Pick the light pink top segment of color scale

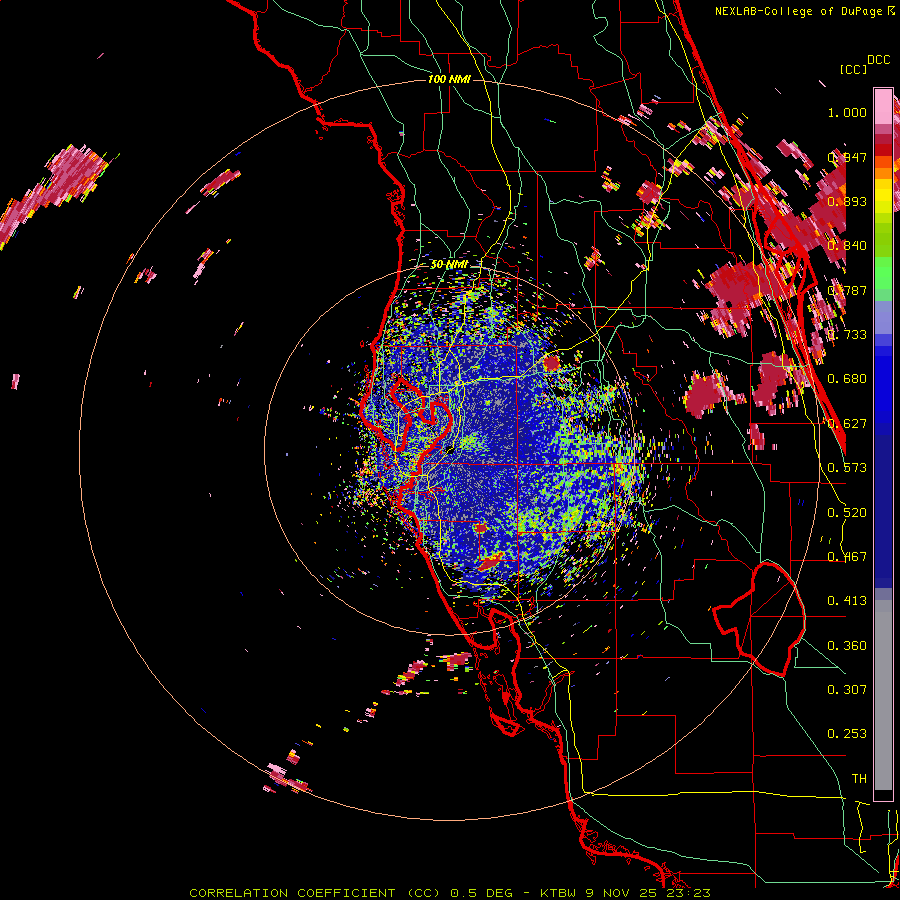[x=883, y=107]
